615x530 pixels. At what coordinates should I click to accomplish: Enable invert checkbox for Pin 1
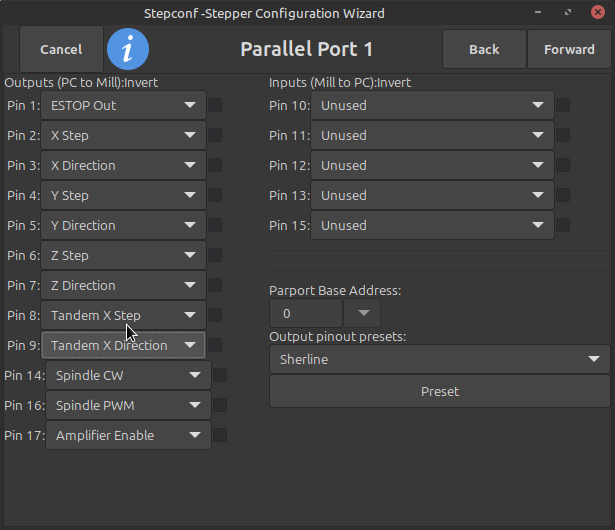point(215,105)
